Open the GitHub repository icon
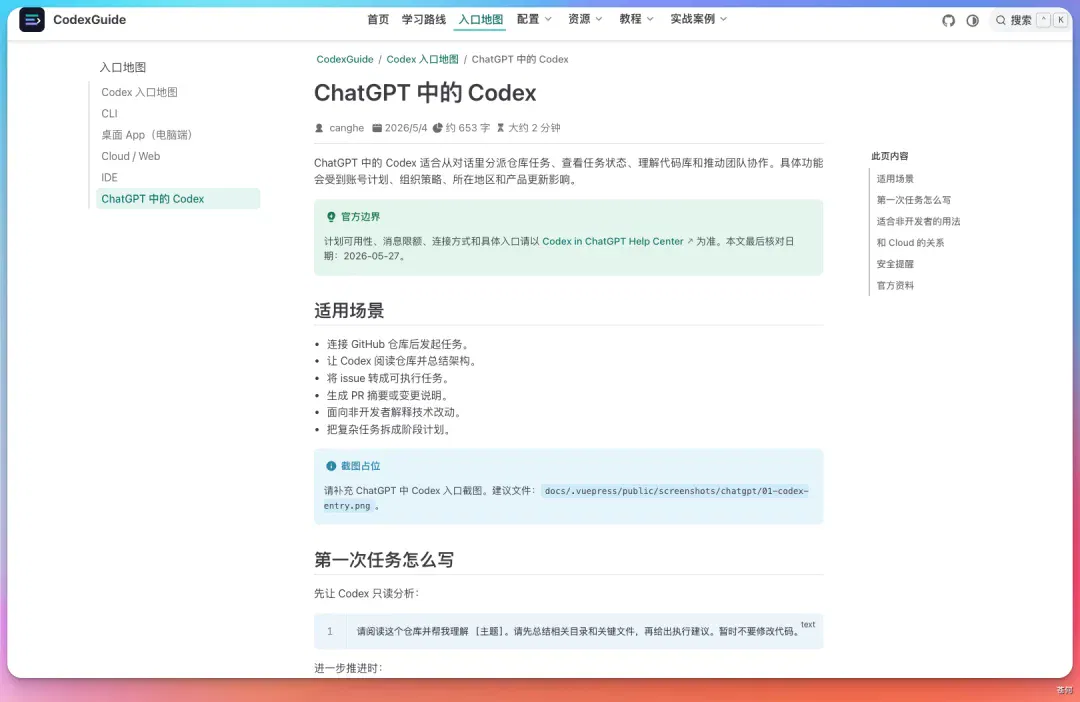The image size is (1080, 702). [x=948, y=21]
